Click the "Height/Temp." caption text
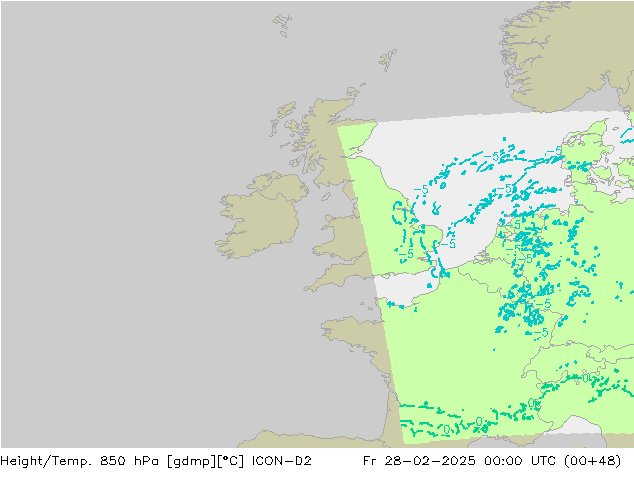This screenshot has width=634, height=490. (46, 461)
